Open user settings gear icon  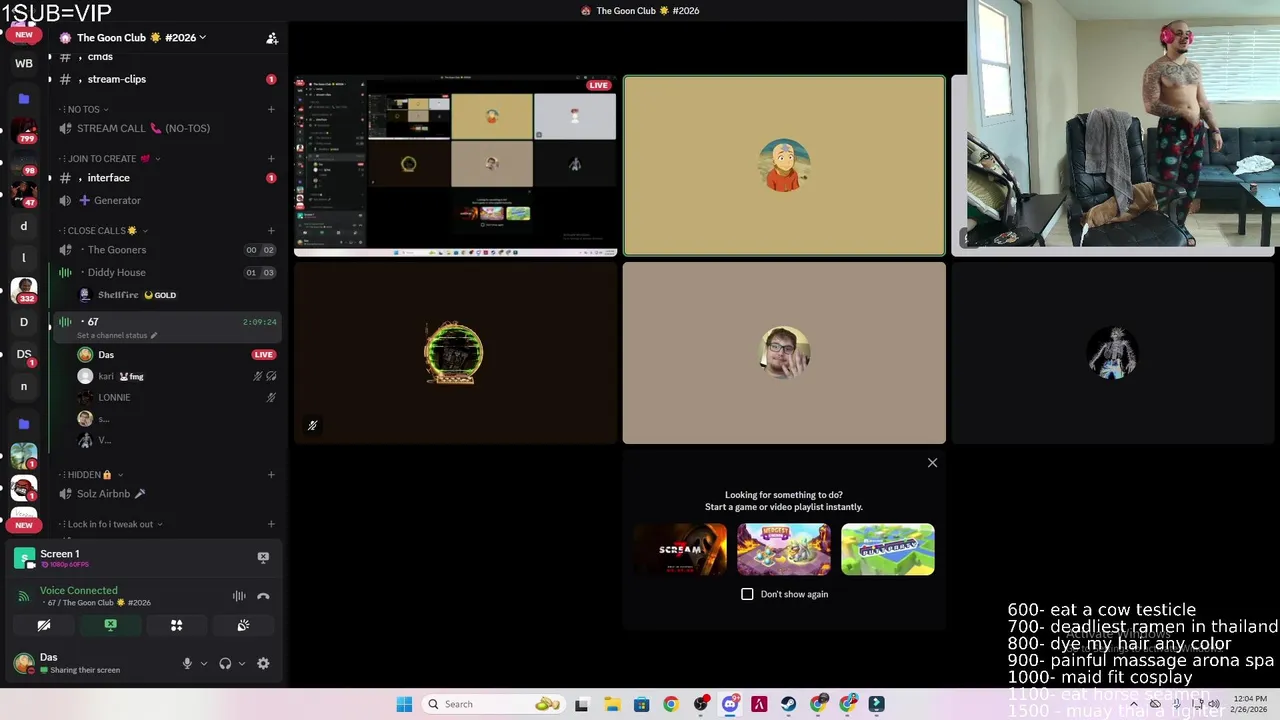[x=263, y=663]
